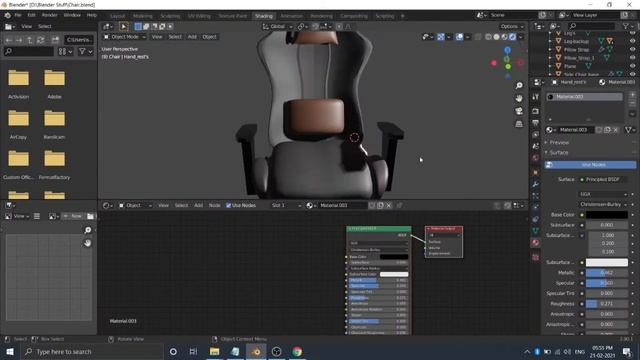This screenshot has height=360, width=640.
Task: Open viewport Add menu
Action: click(x=192, y=37)
